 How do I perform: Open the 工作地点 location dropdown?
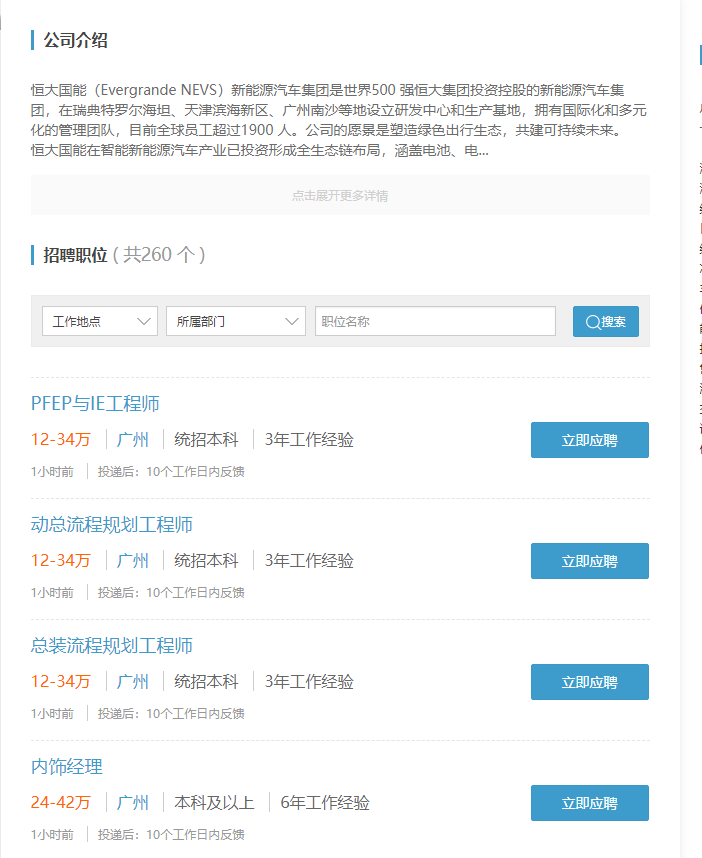pos(100,321)
